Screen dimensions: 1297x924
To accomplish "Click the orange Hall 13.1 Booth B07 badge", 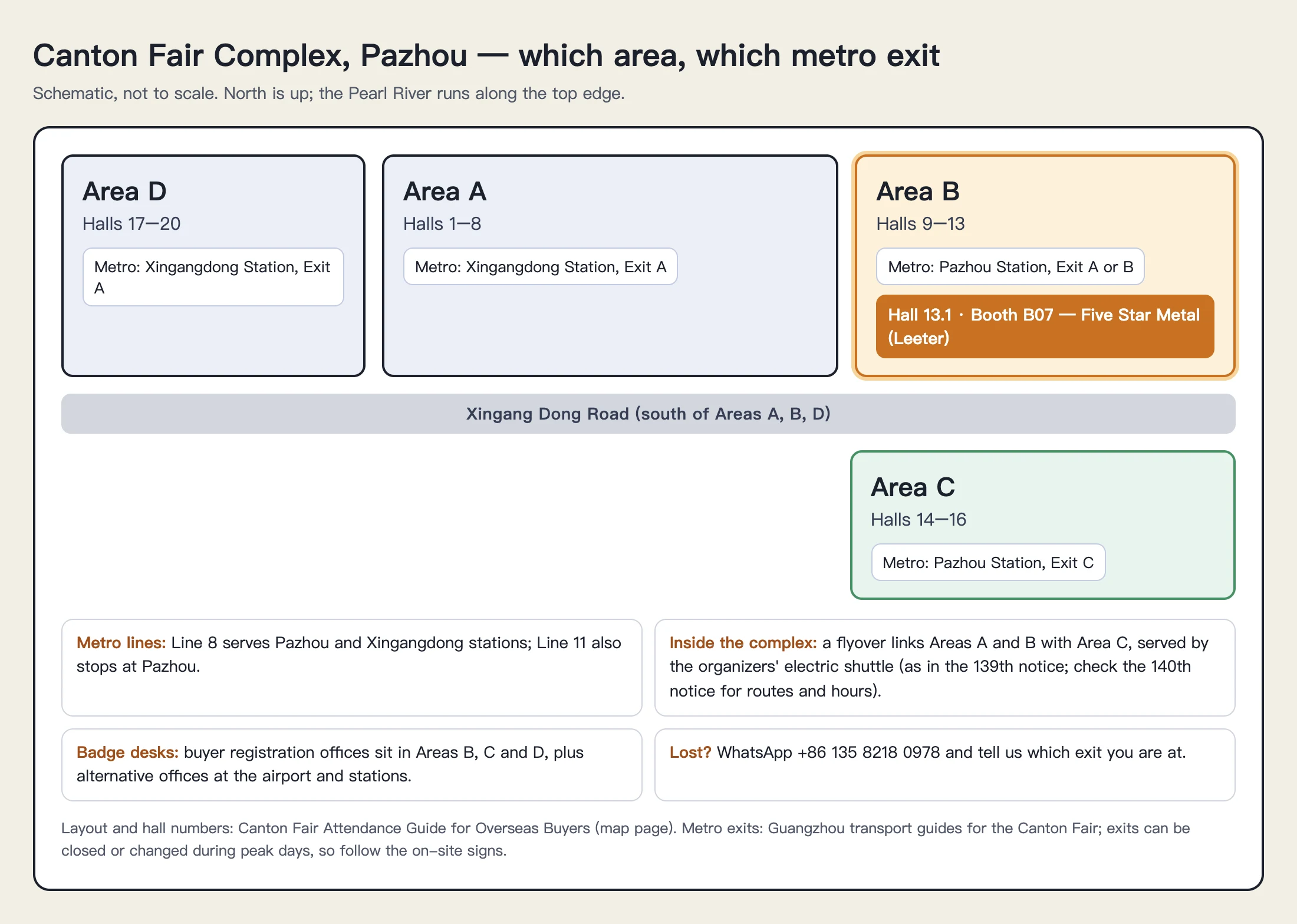I will click(1045, 326).
